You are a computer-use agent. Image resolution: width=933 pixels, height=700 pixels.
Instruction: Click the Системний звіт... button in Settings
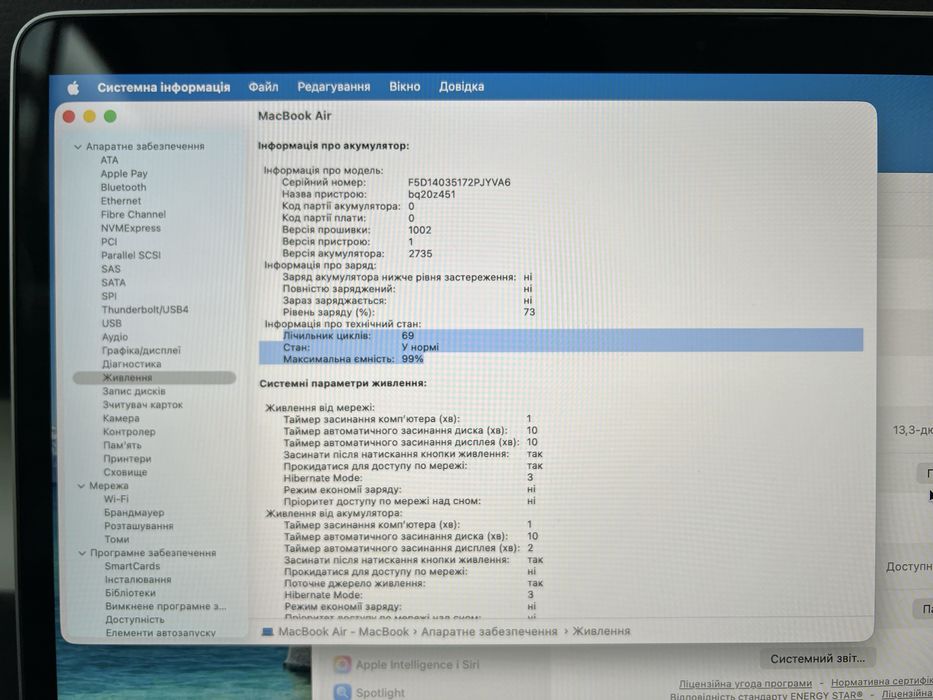tap(818, 659)
